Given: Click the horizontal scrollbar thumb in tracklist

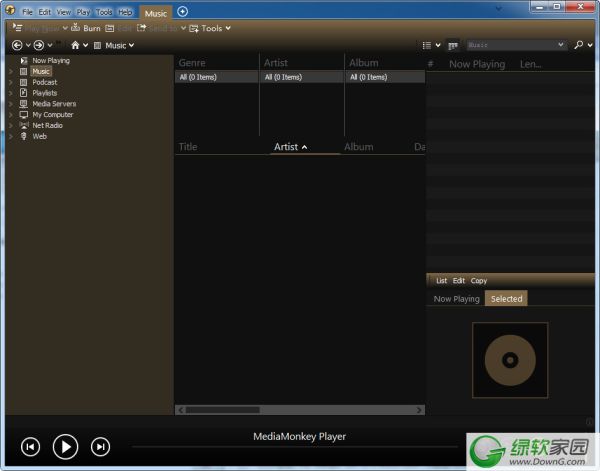Looking at the screenshot, I should point(222,410).
